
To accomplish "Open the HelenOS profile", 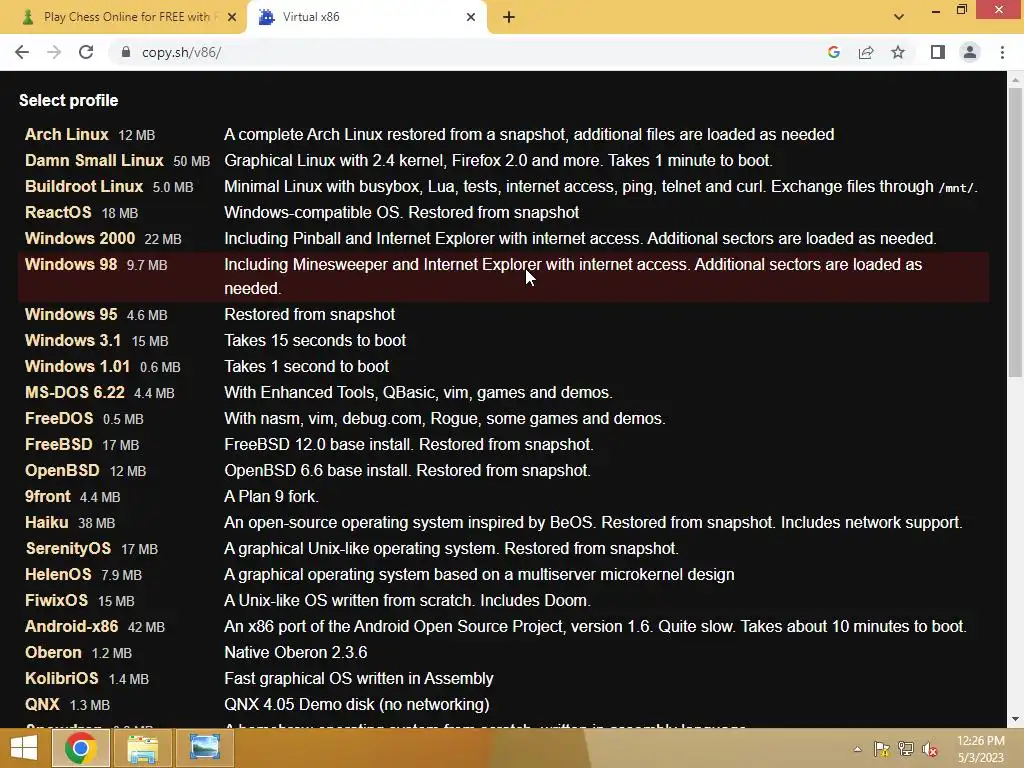I will [x=58, y=575].
